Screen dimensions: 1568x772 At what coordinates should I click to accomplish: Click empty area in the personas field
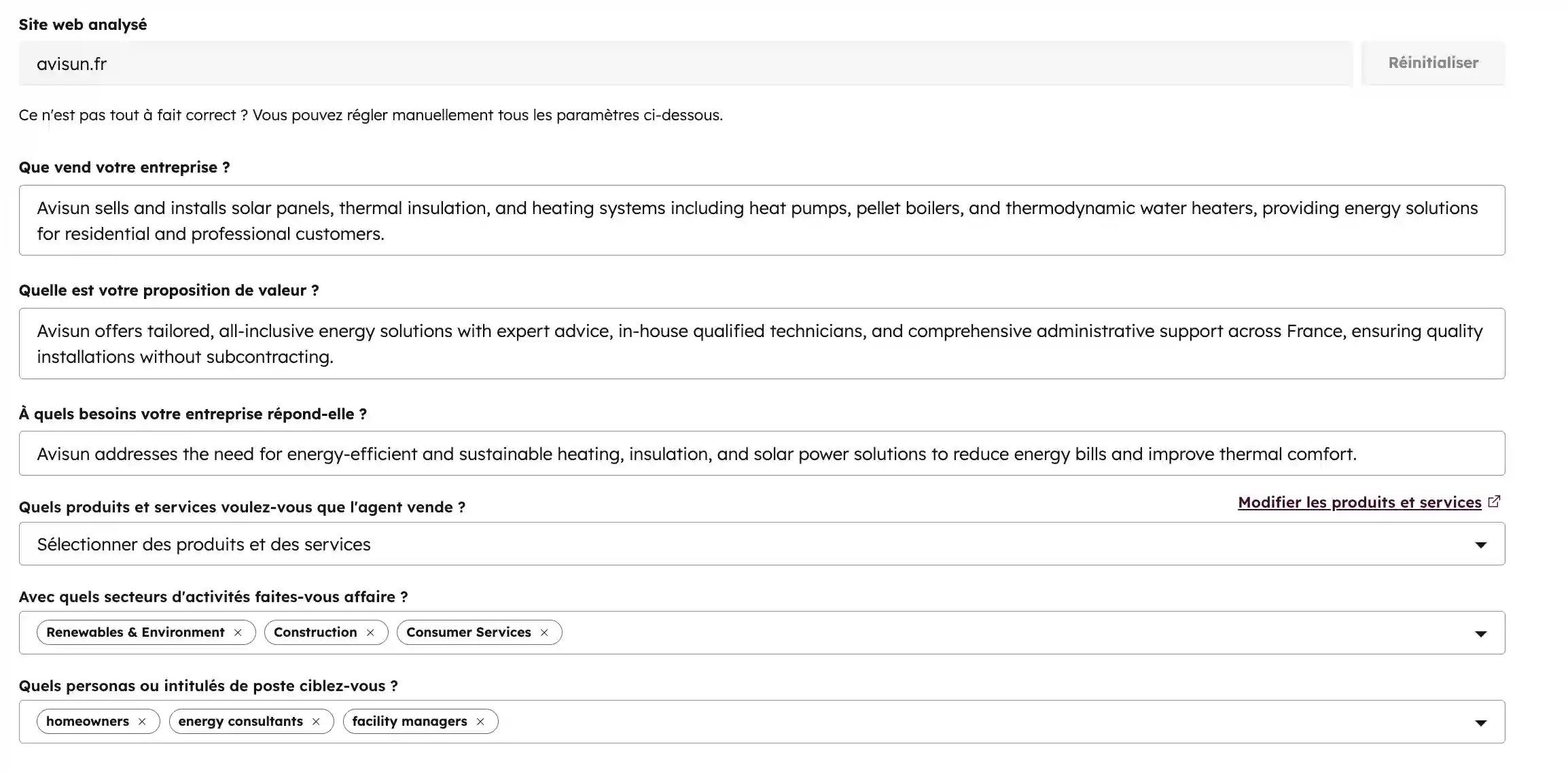pyautogui.click(x=951, y=722)
